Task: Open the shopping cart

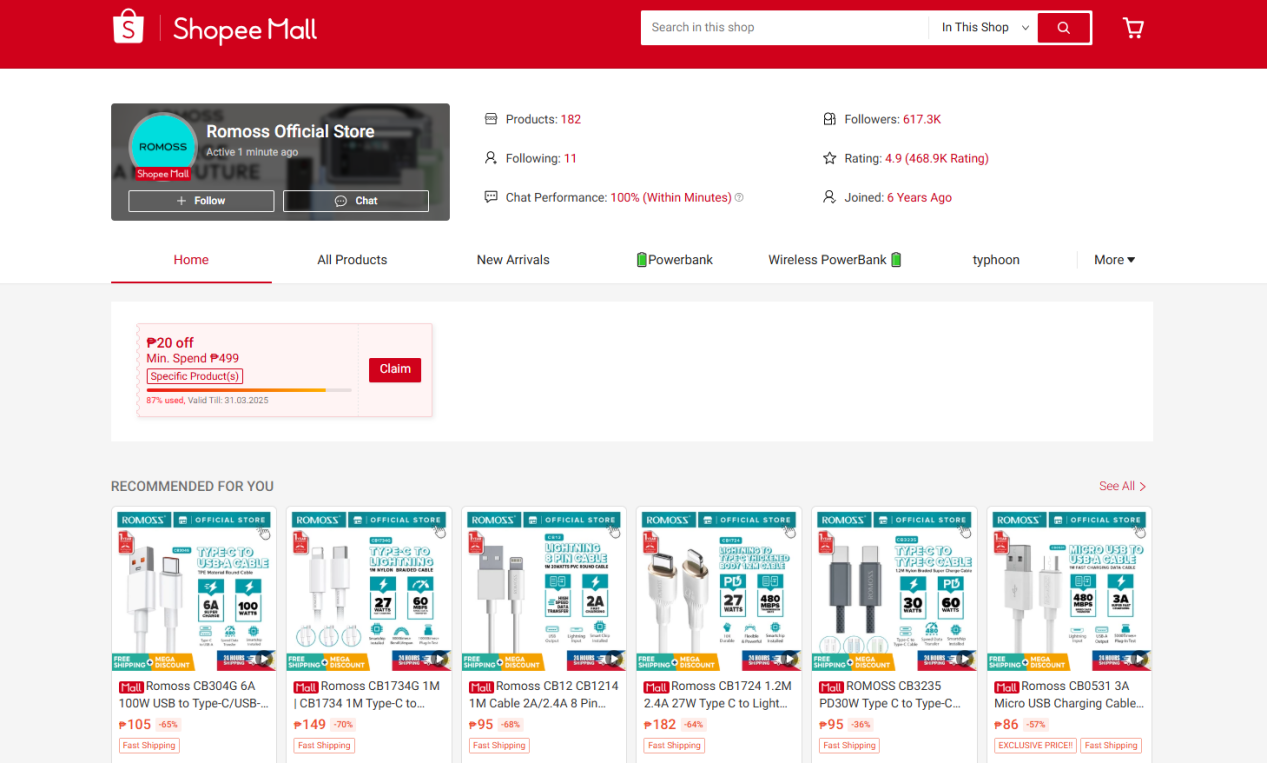Action: click(1133, 28)
